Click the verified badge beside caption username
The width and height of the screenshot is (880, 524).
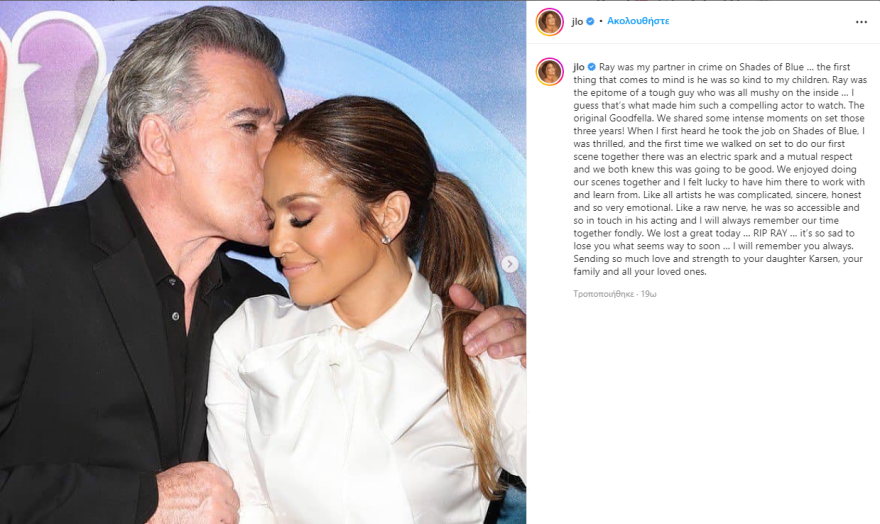point(592,67)
